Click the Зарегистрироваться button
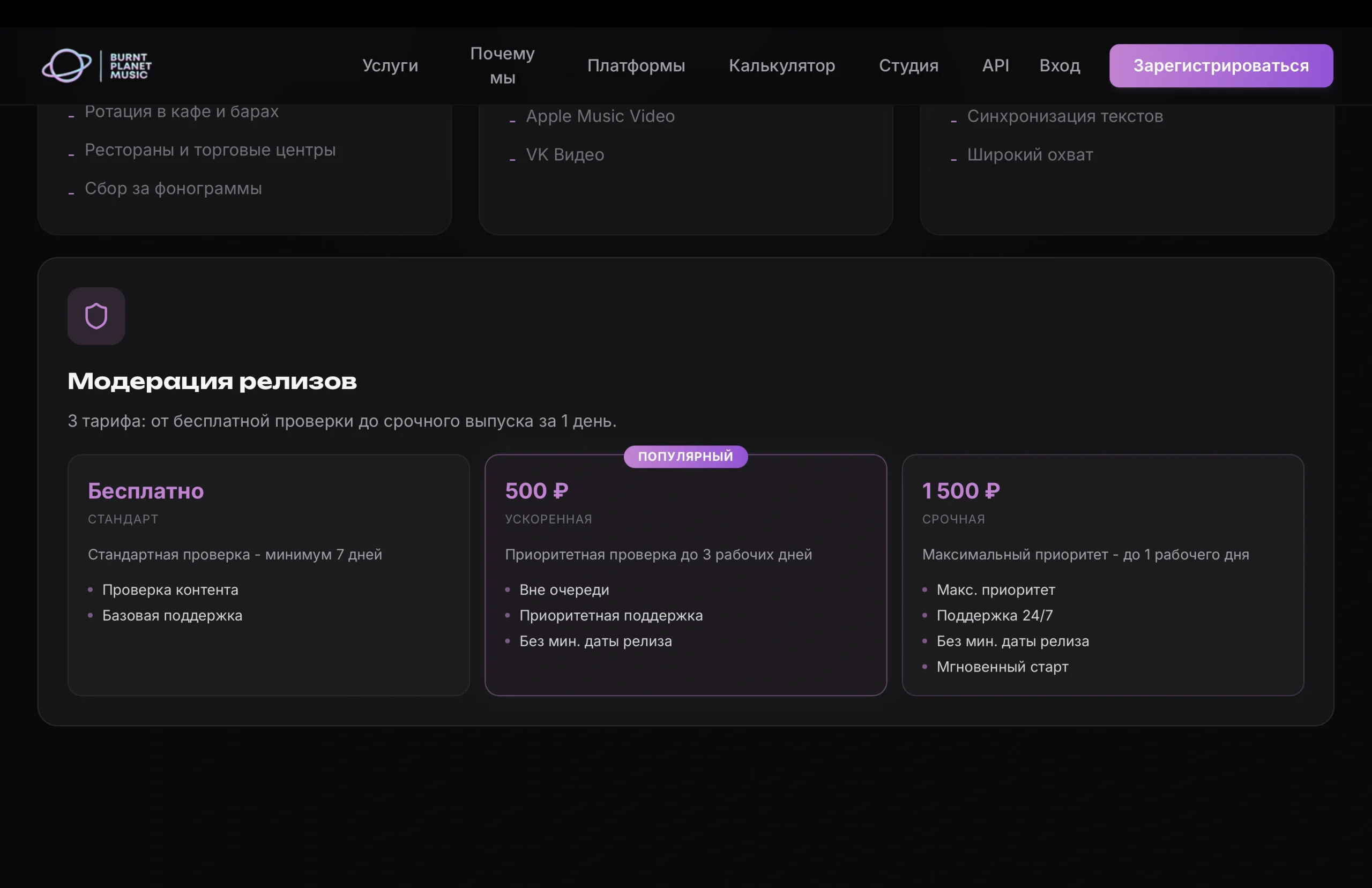This screenshot has height=888, width=1372. coord(1221,66)
